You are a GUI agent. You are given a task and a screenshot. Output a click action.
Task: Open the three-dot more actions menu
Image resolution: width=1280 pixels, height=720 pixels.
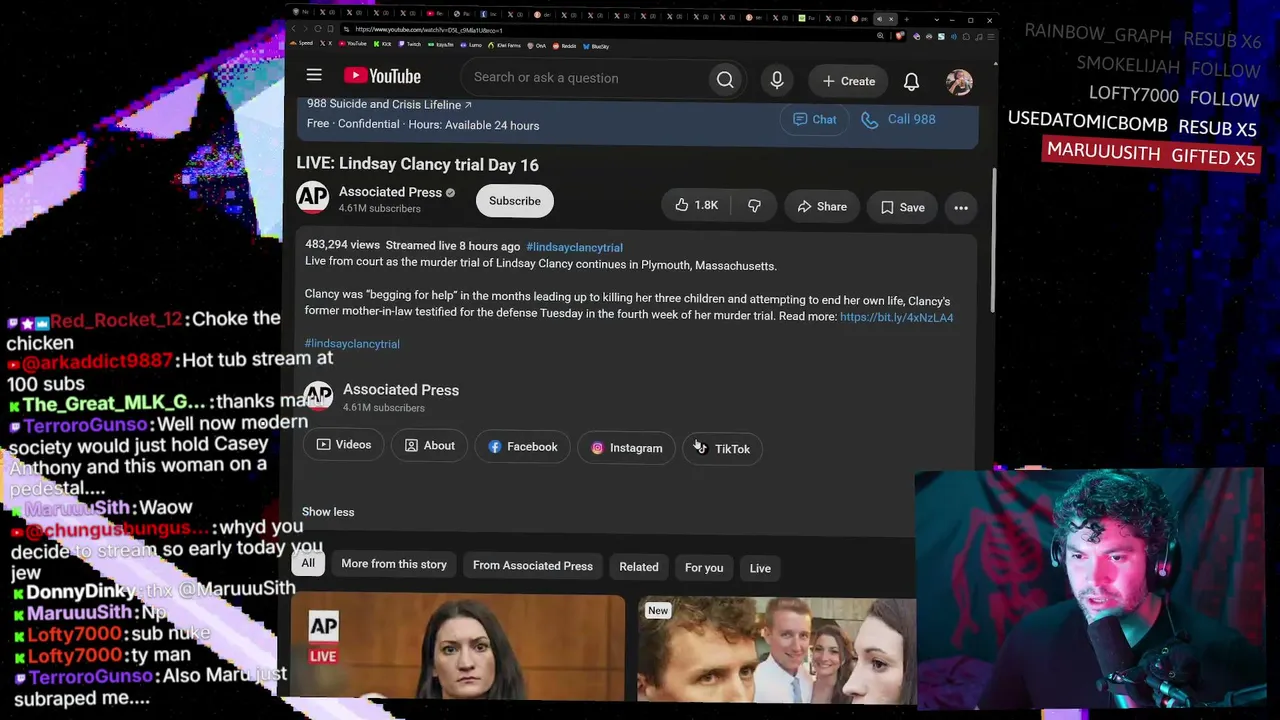point(961,208)
